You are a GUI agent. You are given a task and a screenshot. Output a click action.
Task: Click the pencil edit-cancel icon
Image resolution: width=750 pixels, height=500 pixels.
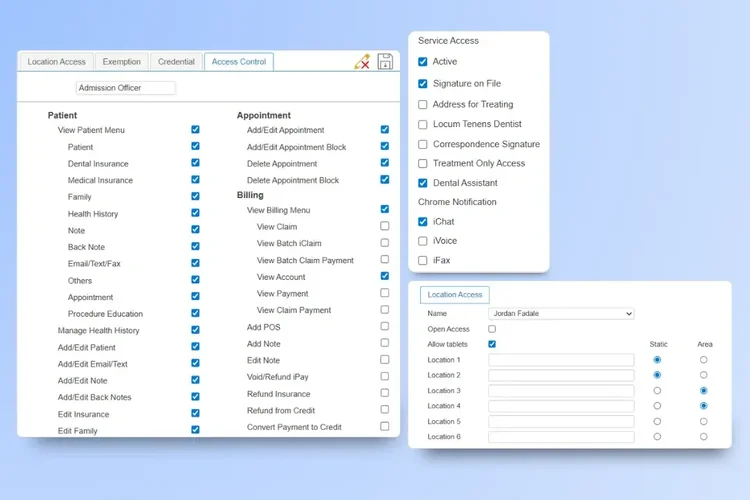point(362,62)
